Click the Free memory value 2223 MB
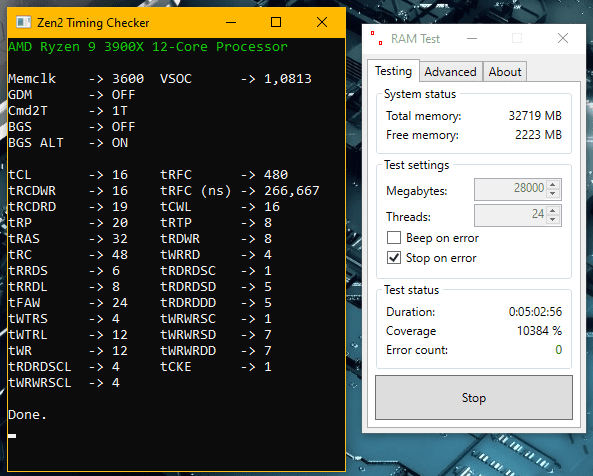The image size is (593, 476). click(539, 135)
